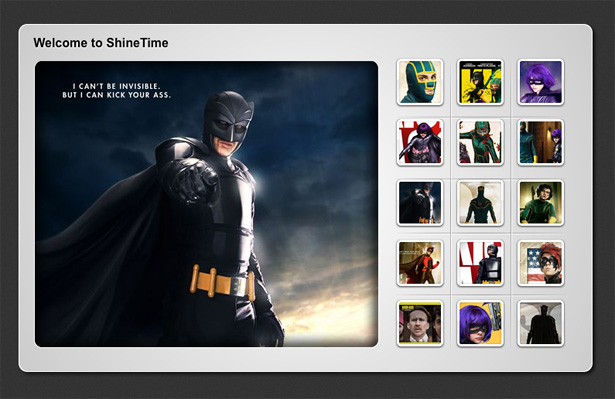Screen dimensions: 615x399
Task: Select the yellow comic poster thumbnail
Action: coord(480,82)
